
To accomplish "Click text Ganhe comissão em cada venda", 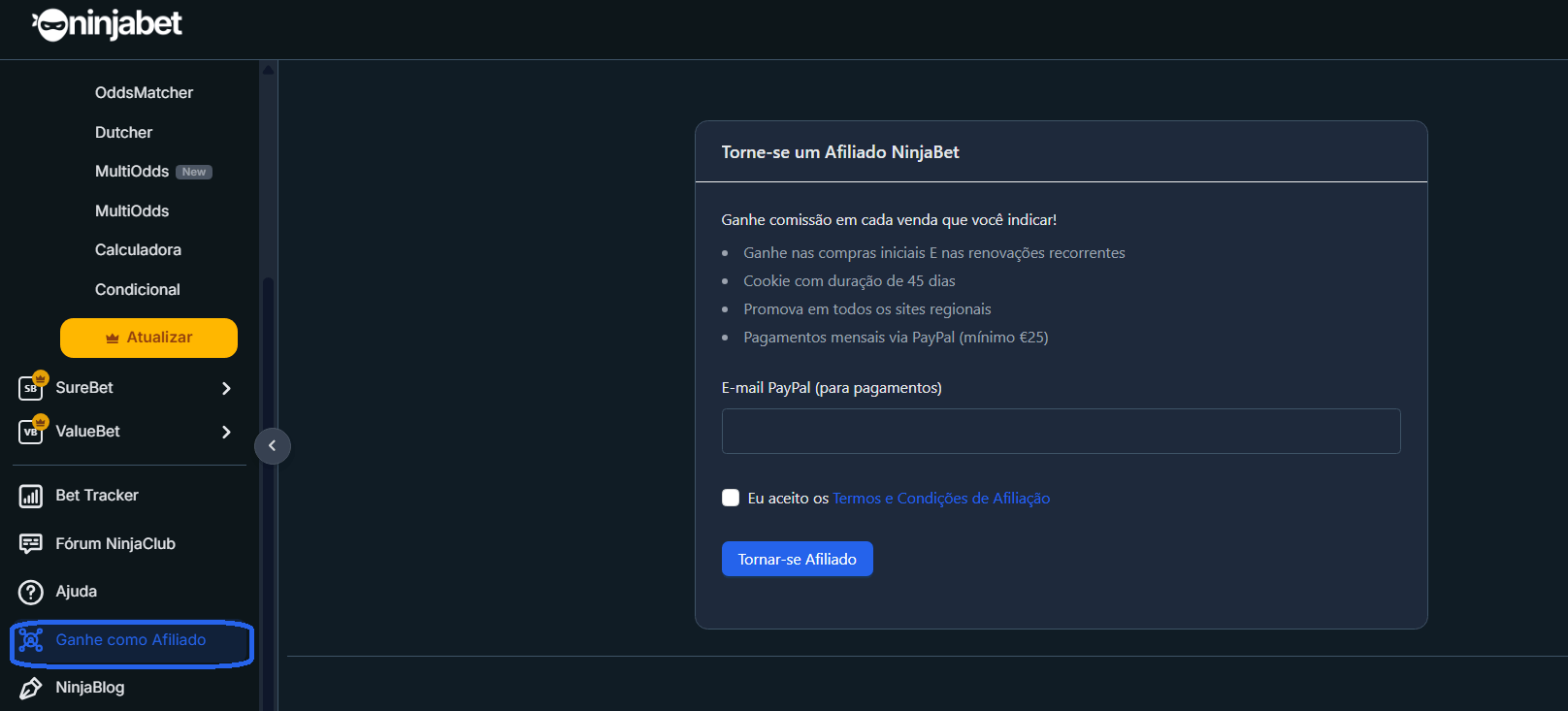I will [889, 220].
